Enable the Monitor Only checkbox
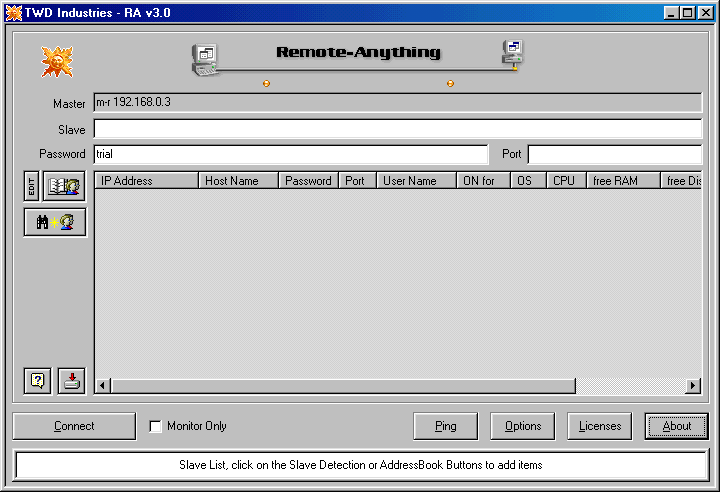Viewport: 720px width, 492px height. (x=155, y=426)
